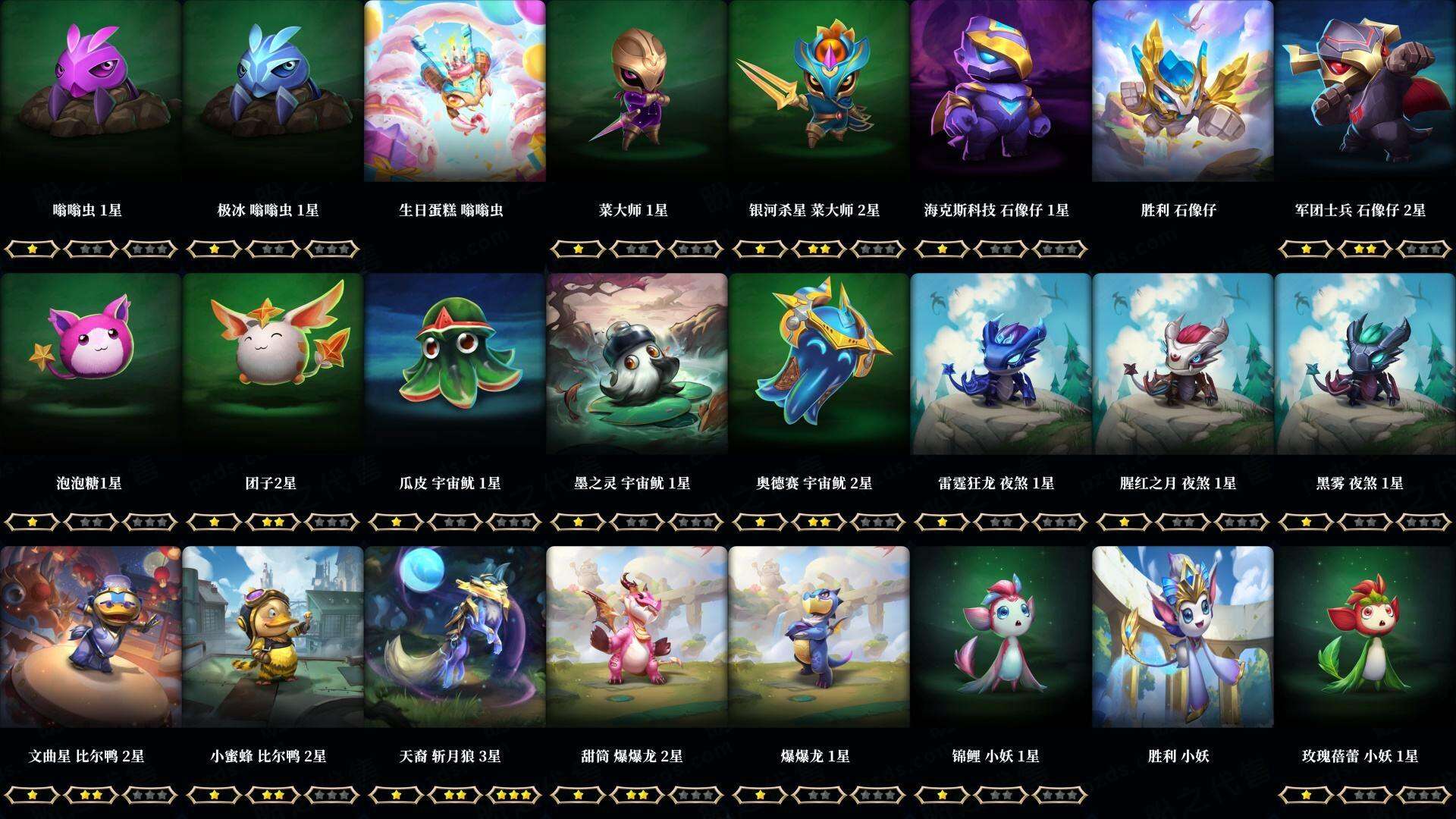Choose three-star badge under 天裔 斩月狼
This screenshot has width=1456, height=819.
point(514,795)
